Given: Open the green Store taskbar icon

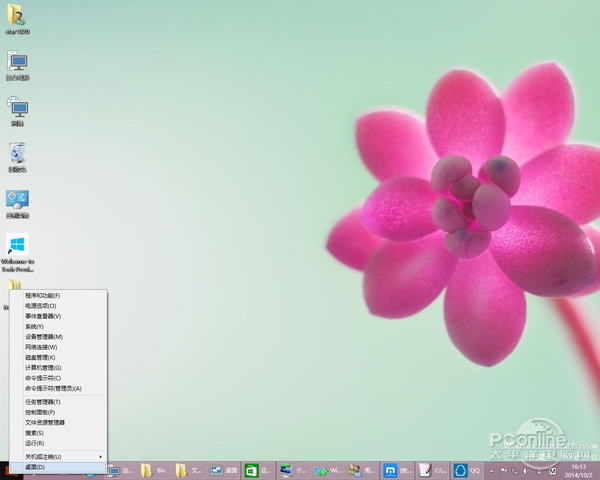Looking at the screenshot, I should (x=252, y=470).
